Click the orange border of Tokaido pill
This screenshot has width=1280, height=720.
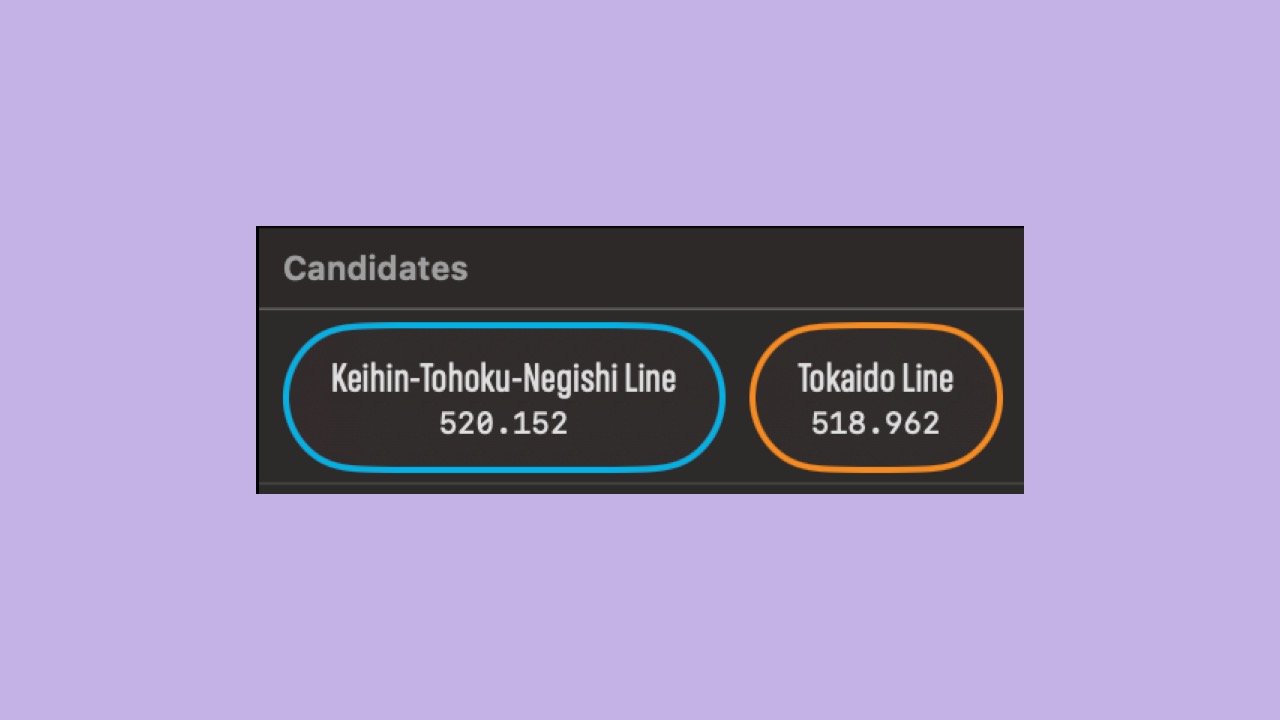pyautogui.click(x=876, y=326)
